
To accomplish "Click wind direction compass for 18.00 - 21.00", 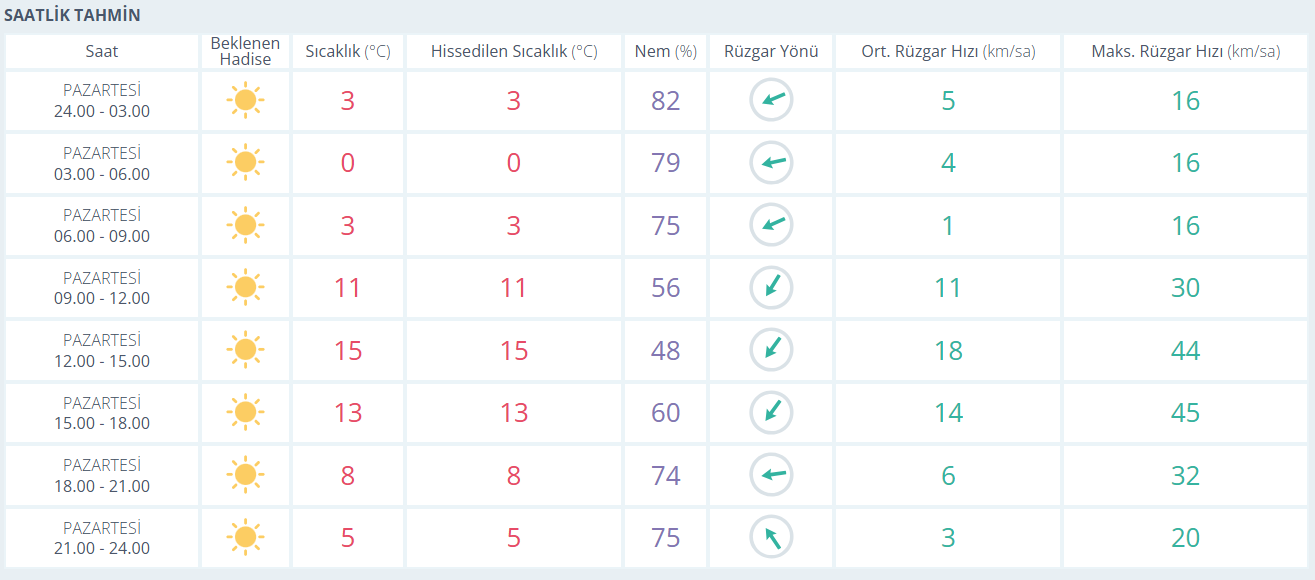I will point(771,475).
